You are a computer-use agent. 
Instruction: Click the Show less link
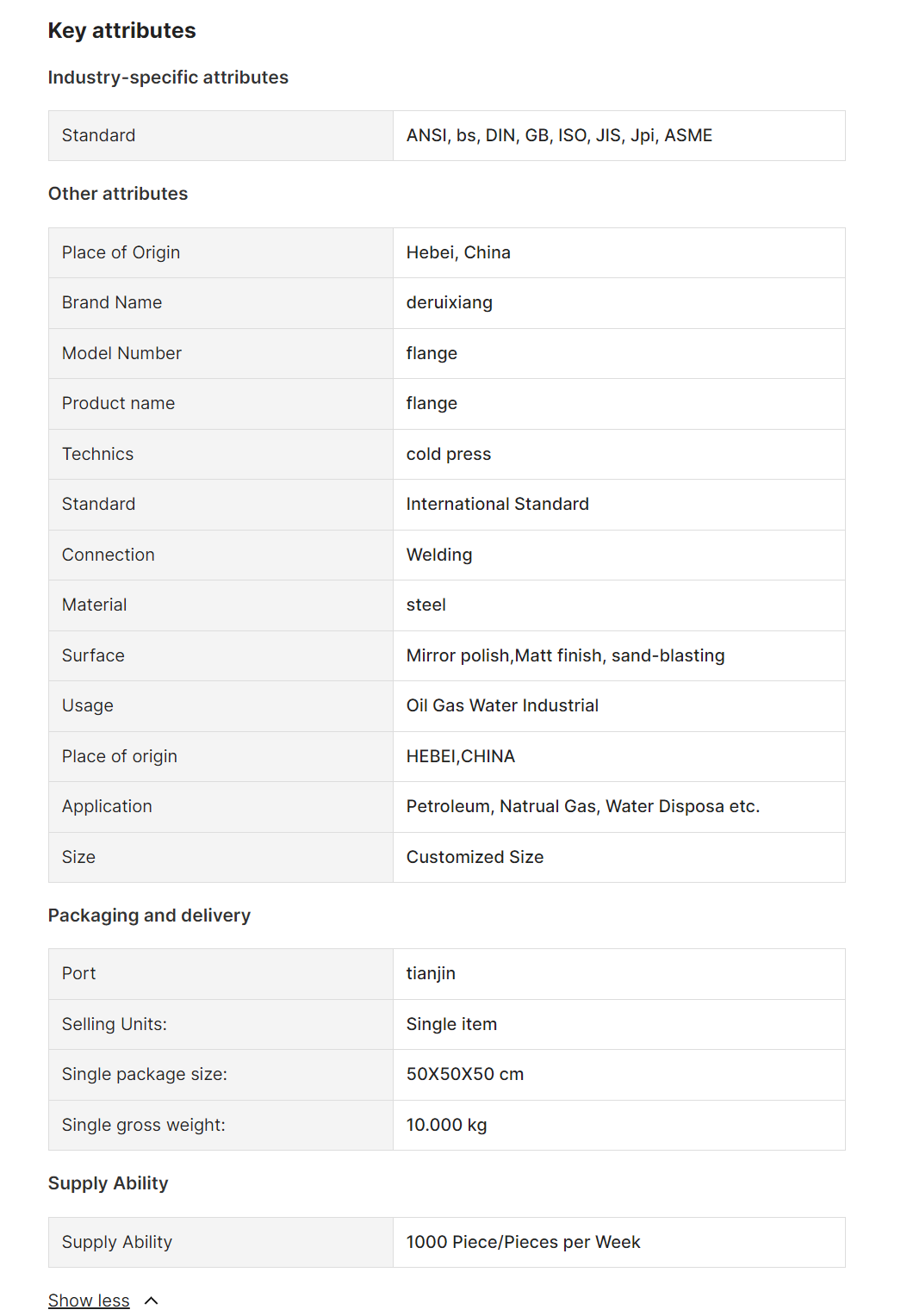pos(89,1300)
